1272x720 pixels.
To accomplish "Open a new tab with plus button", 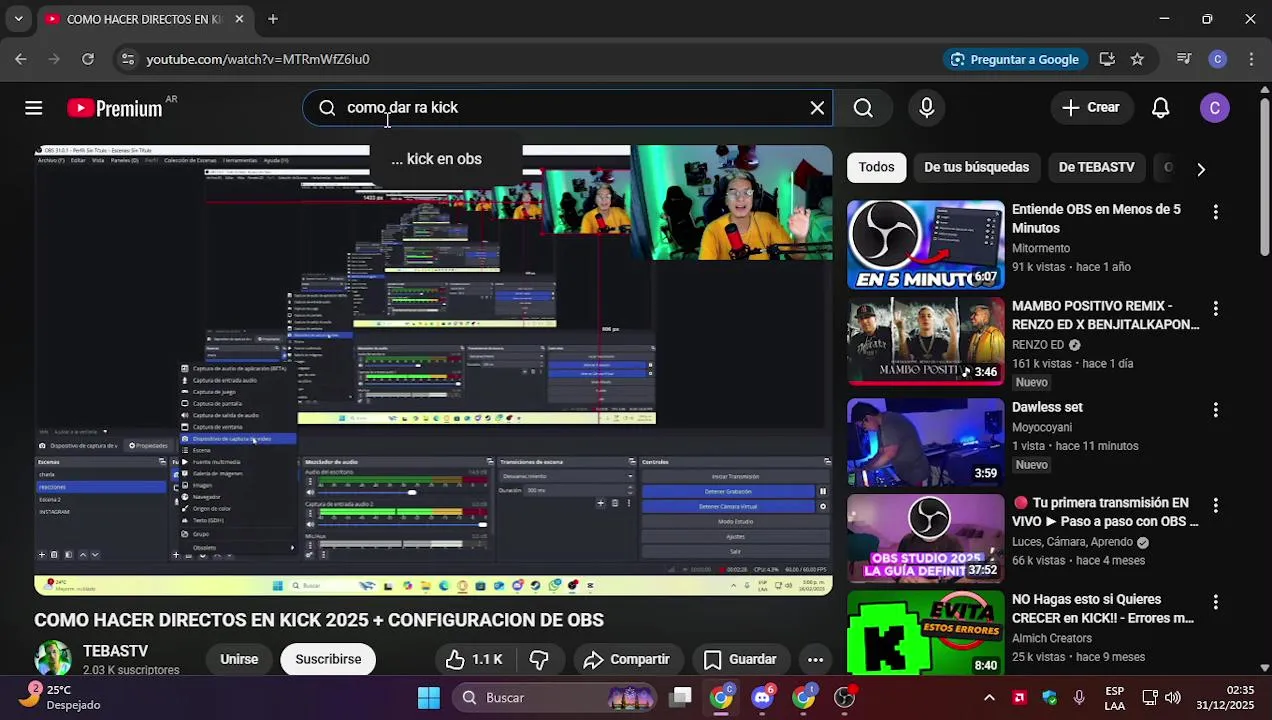I will click(273, 19).
